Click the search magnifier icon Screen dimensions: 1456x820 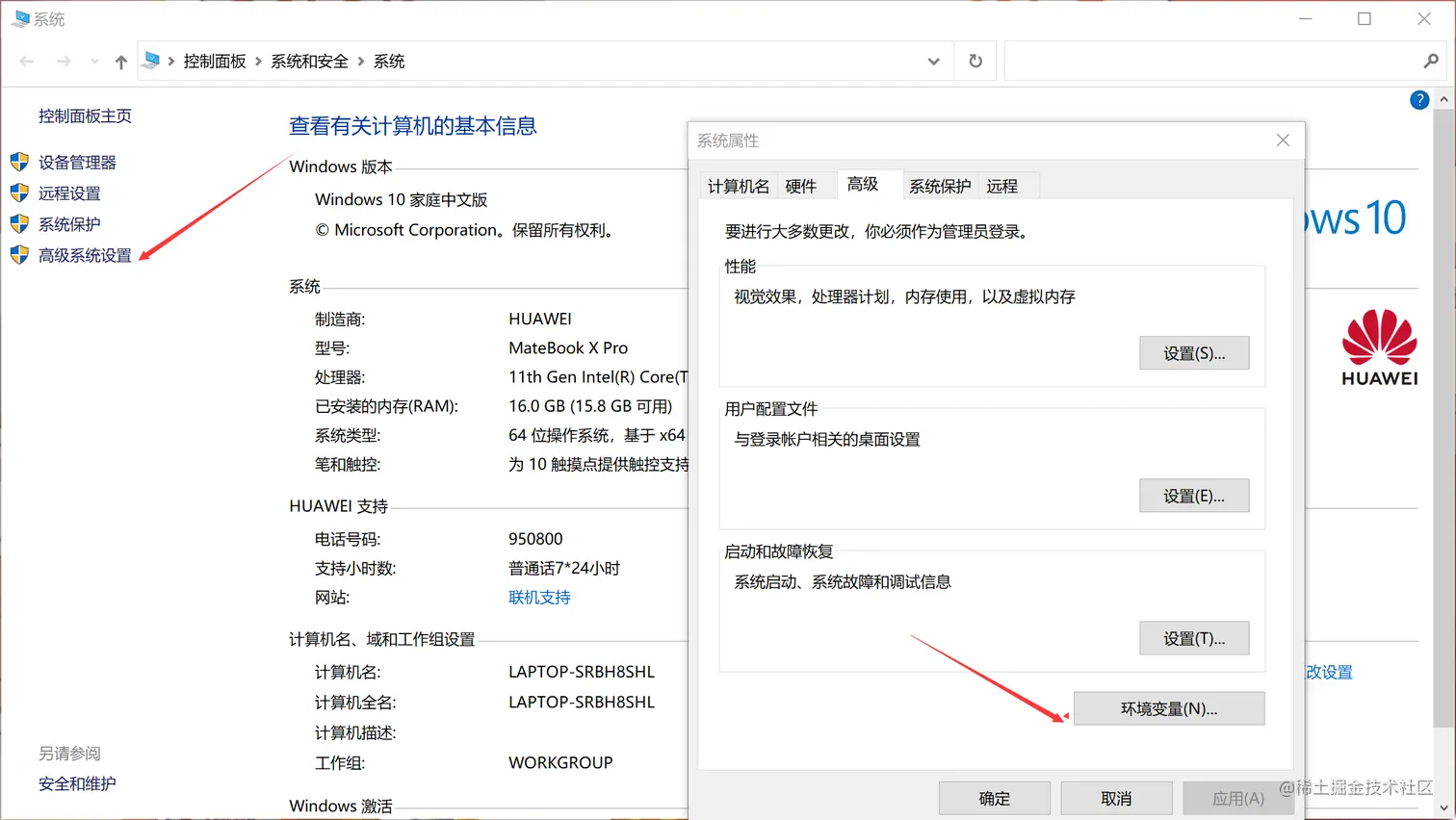point(1431,62)
